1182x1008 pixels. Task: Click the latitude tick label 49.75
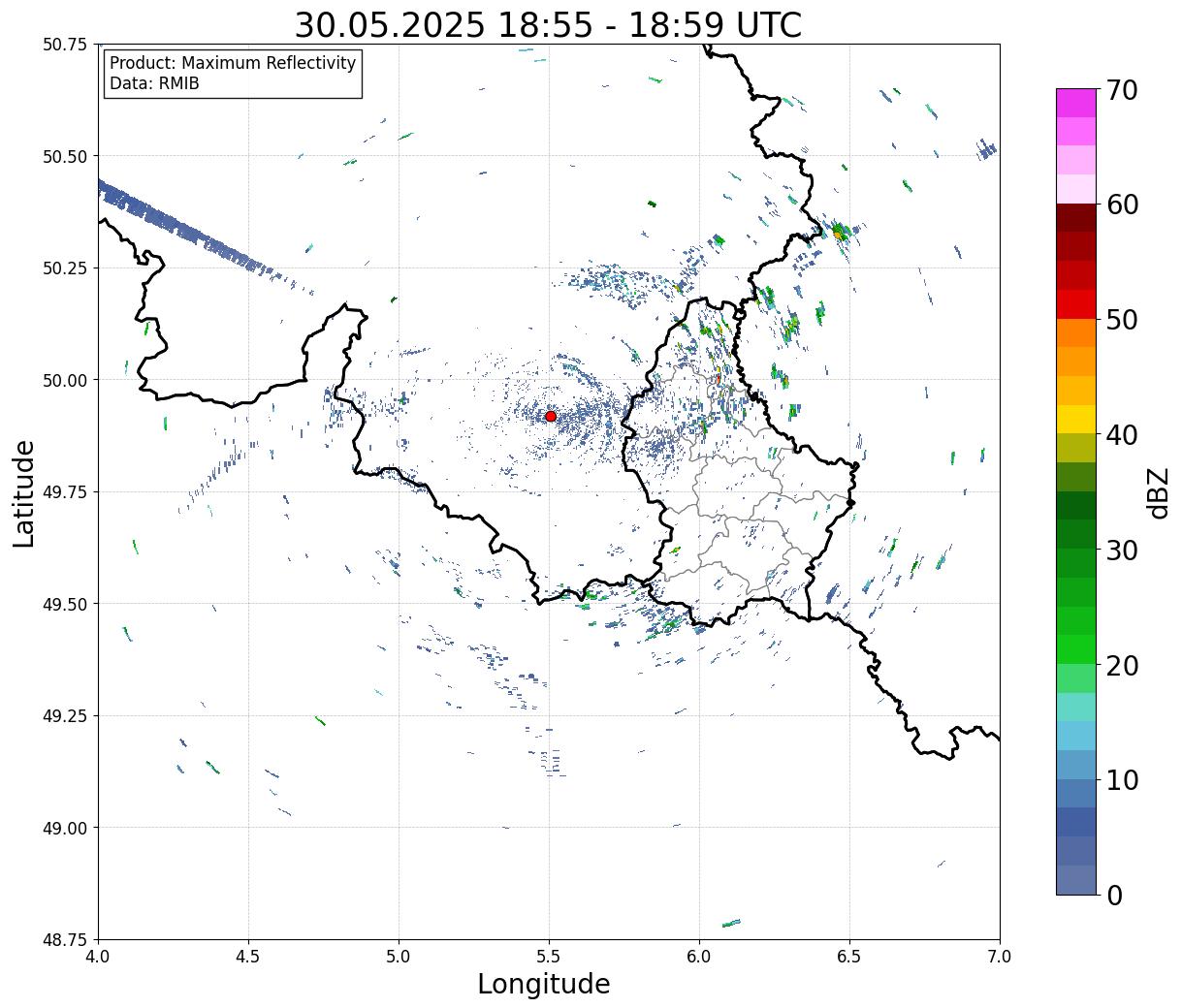pyautogui.click(x=65, y=492)
